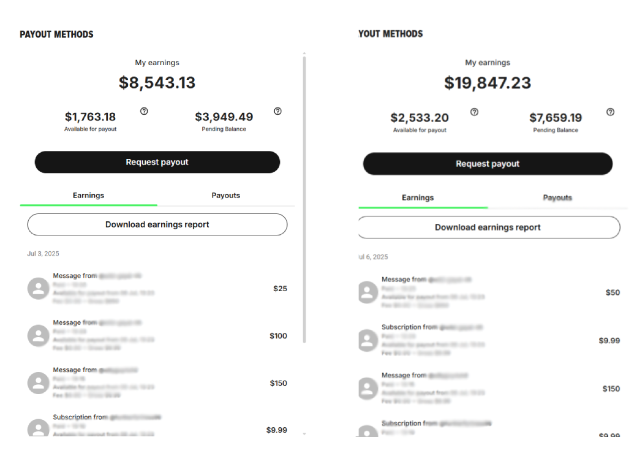Select Earnings tab in the right panel
634x462 pixels.
418,197
